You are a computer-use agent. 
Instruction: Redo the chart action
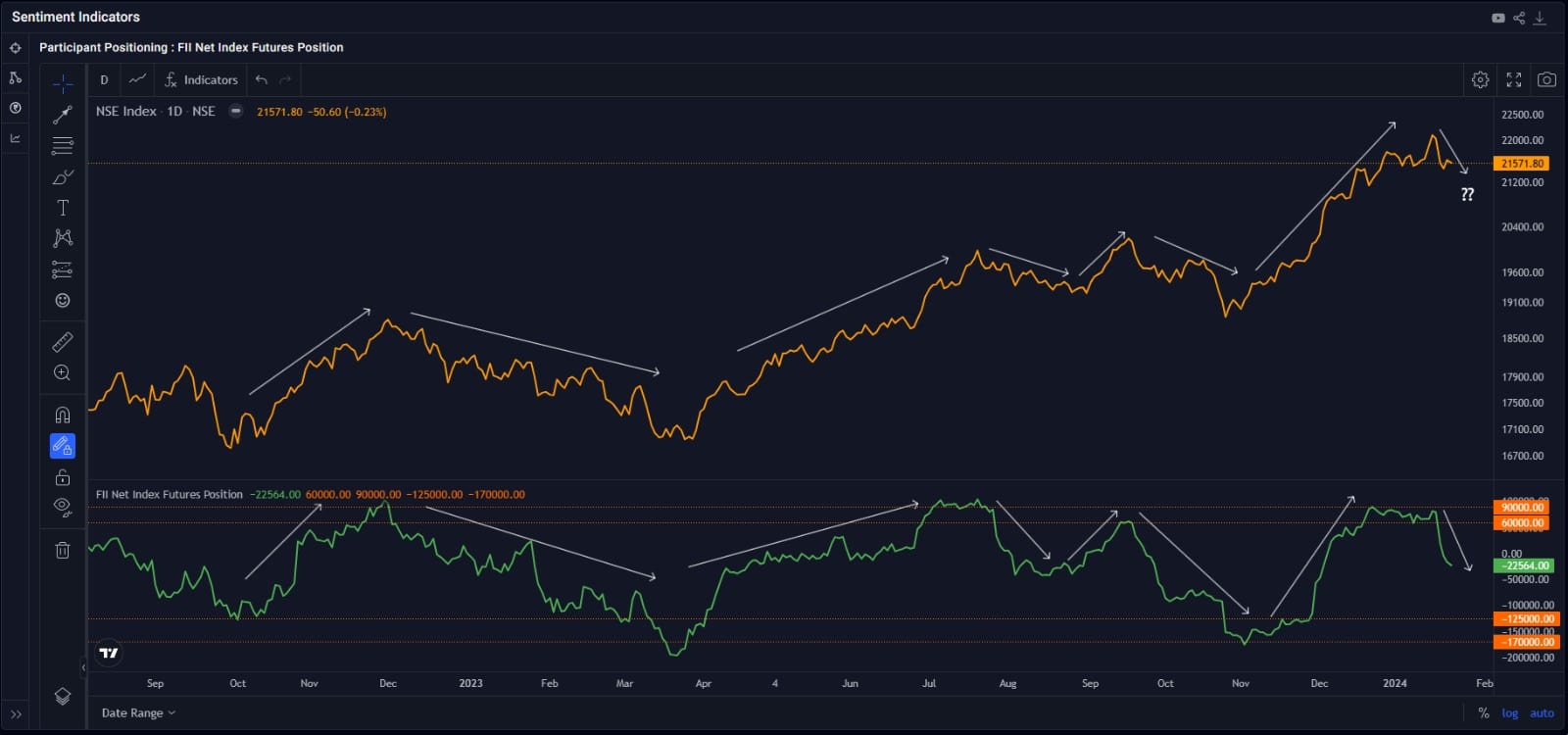point(286,80)
